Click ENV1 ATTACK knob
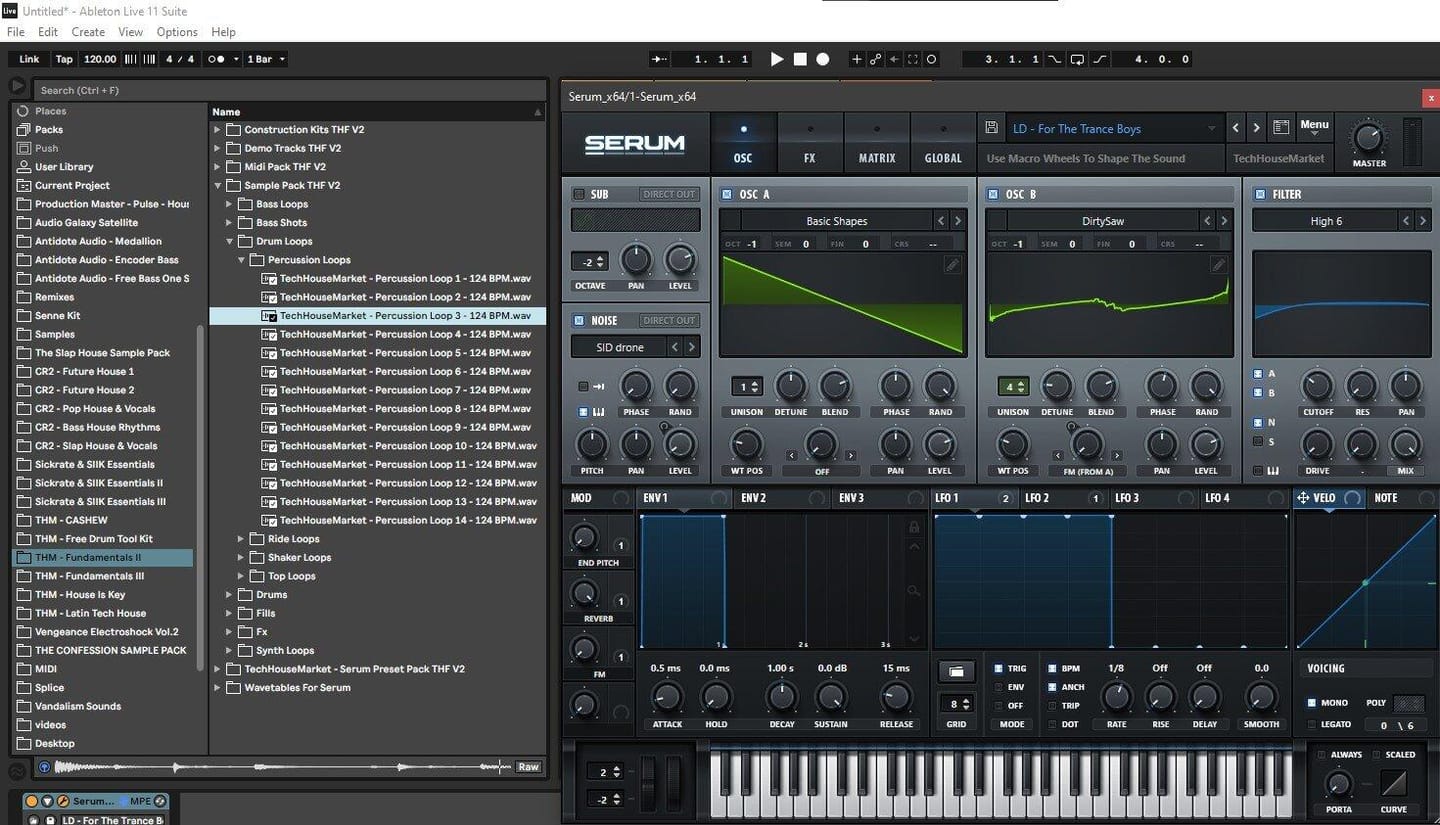This screenshot has width=1440, height=825. (x=667, y=698)
